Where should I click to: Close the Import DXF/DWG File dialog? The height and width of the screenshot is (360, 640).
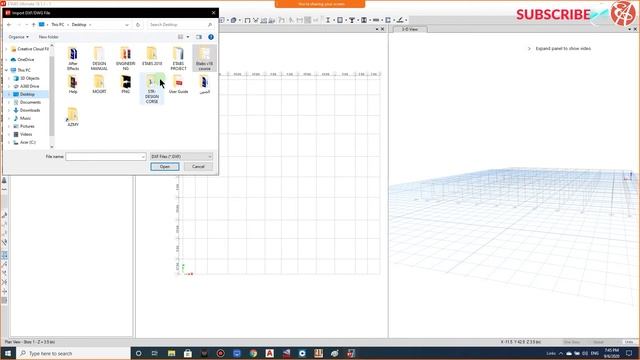(x=213, y=13)
